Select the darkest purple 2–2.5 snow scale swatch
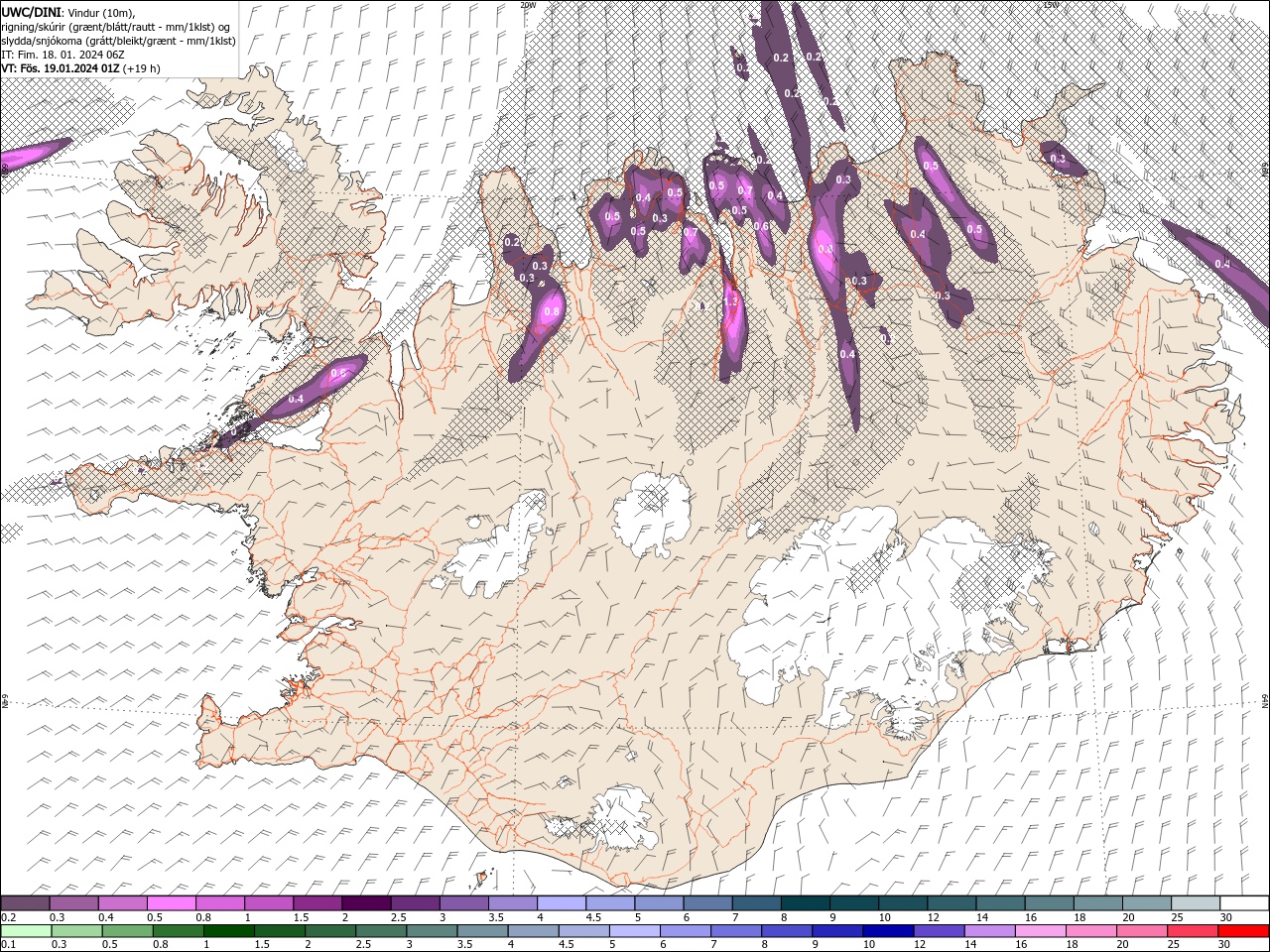Image resolution: width=1270 pixels, height=952 pixels. [x=367, y=903]
